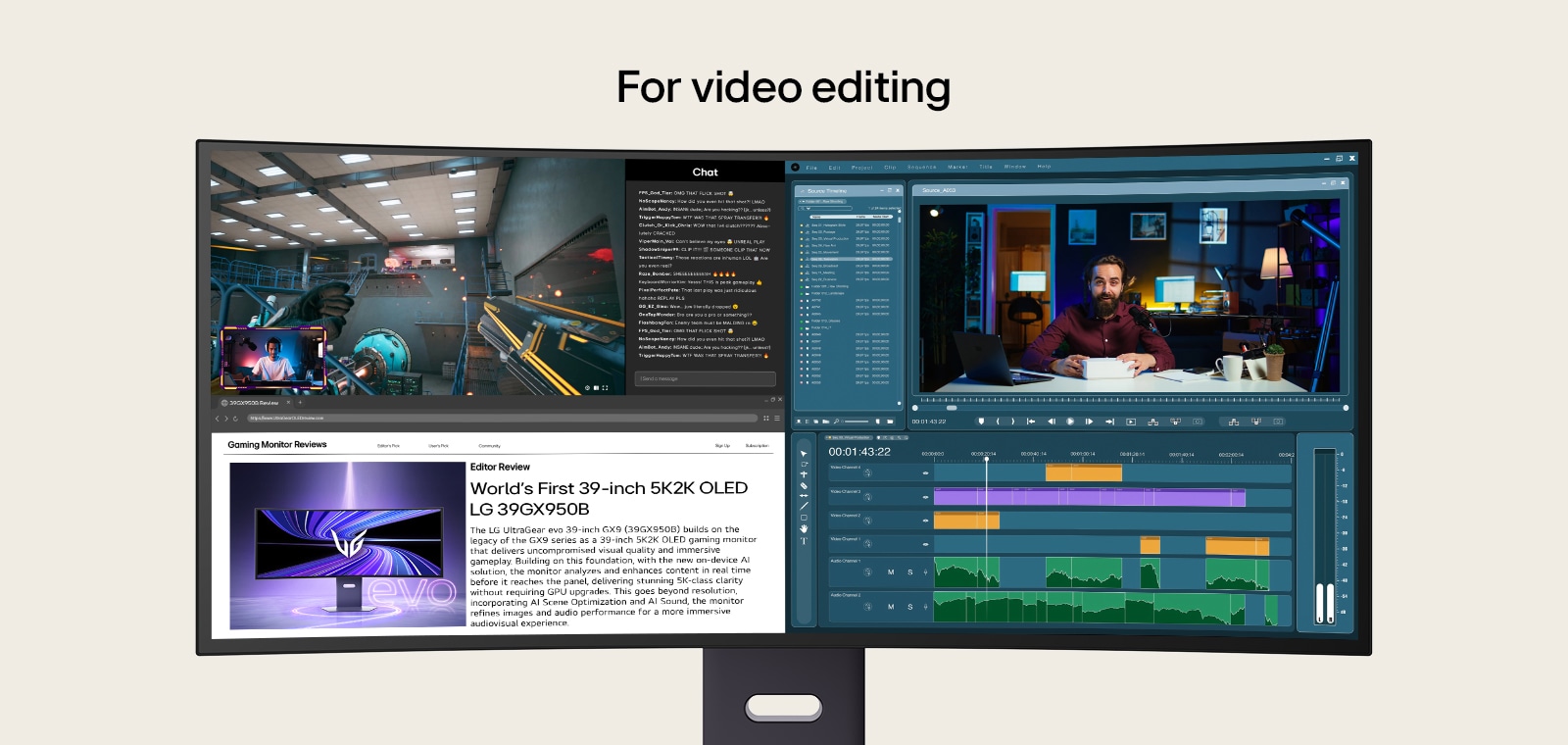The image size is (1568, 745).
Task: Hide Video Channel 2 with eye icon
Action: pyautogui.click(x=925, y=521)
